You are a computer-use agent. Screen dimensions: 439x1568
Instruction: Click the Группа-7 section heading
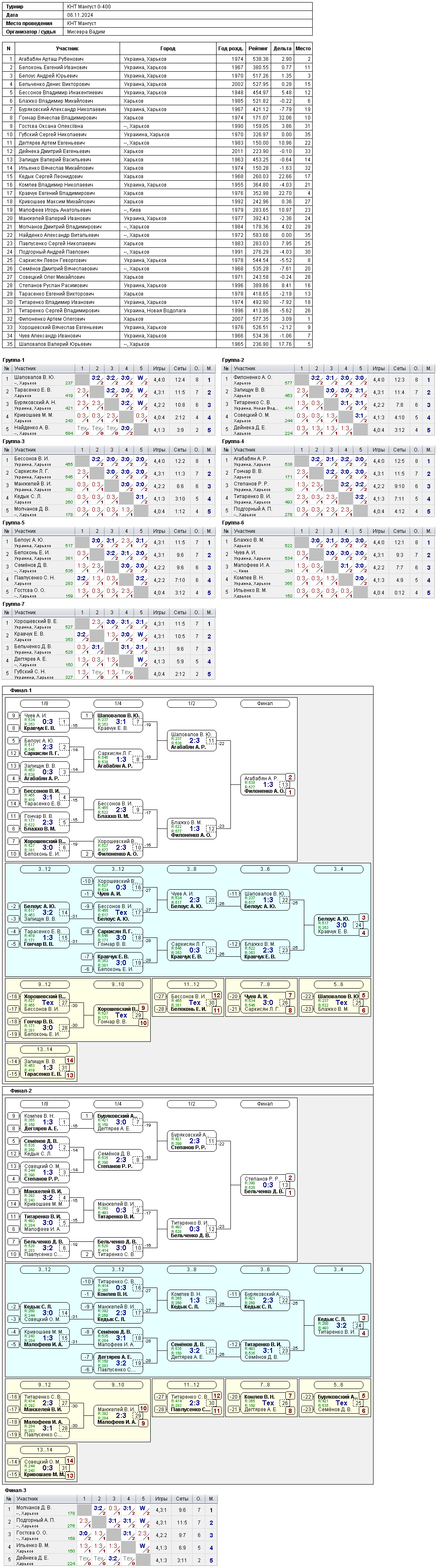click(x=13, y=605)
